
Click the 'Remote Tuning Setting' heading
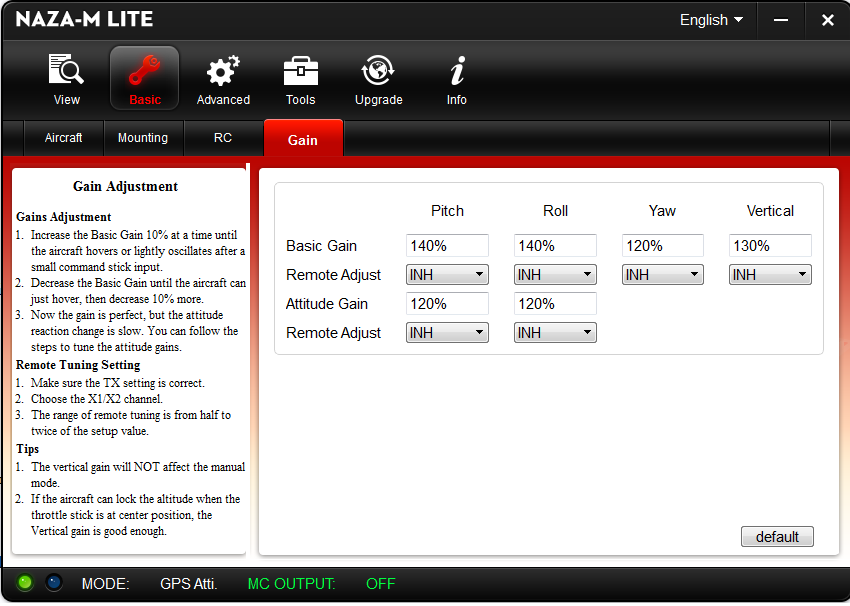(x=78, y=365)
